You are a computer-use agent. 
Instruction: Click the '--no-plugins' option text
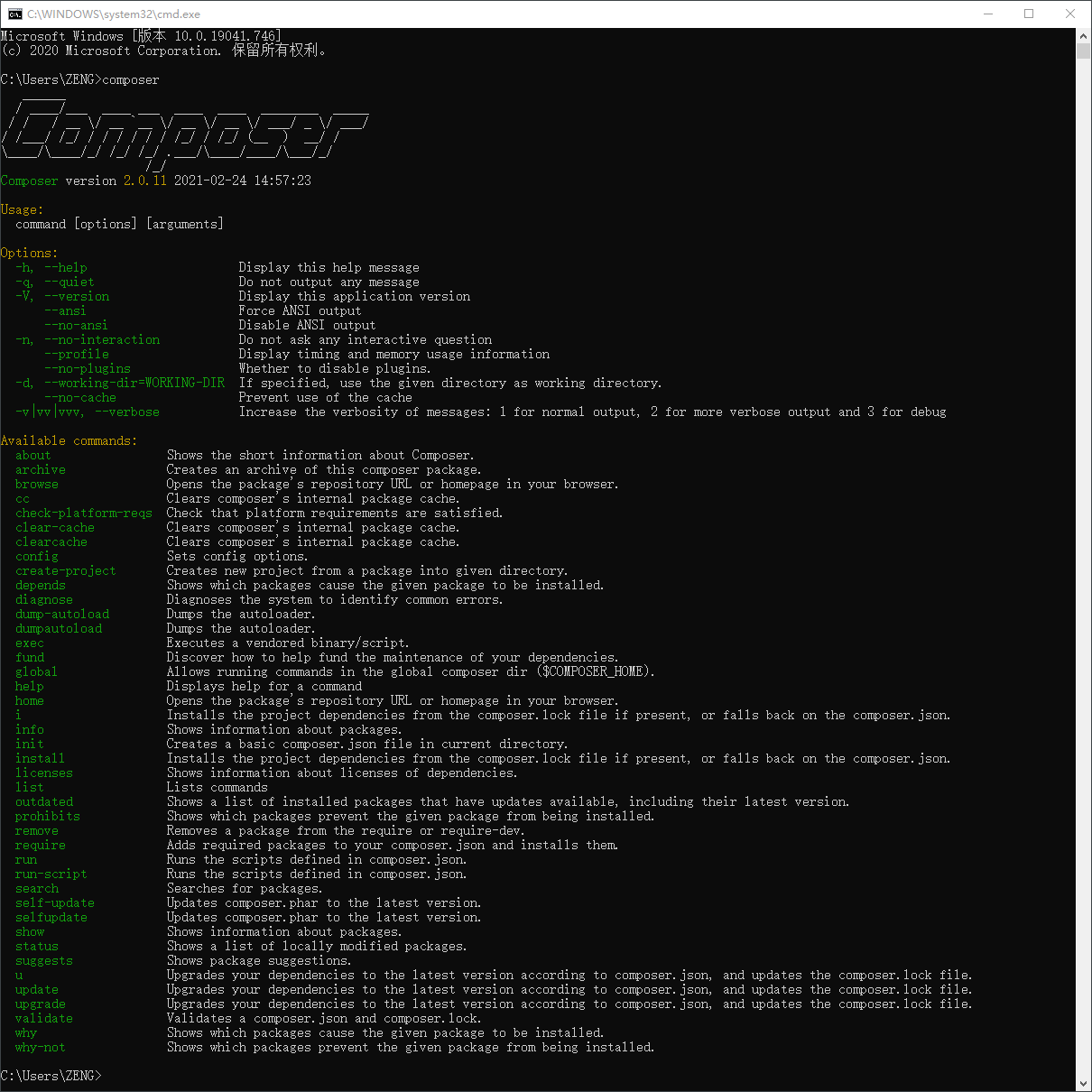tap(88, 368)
